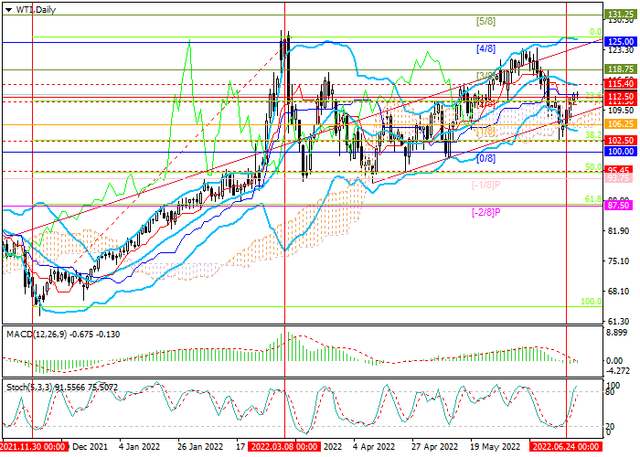Select the 2021.11.30 date marker
Image resolution: width=640 pixels, height=457 pixels.
coord(36,449)
